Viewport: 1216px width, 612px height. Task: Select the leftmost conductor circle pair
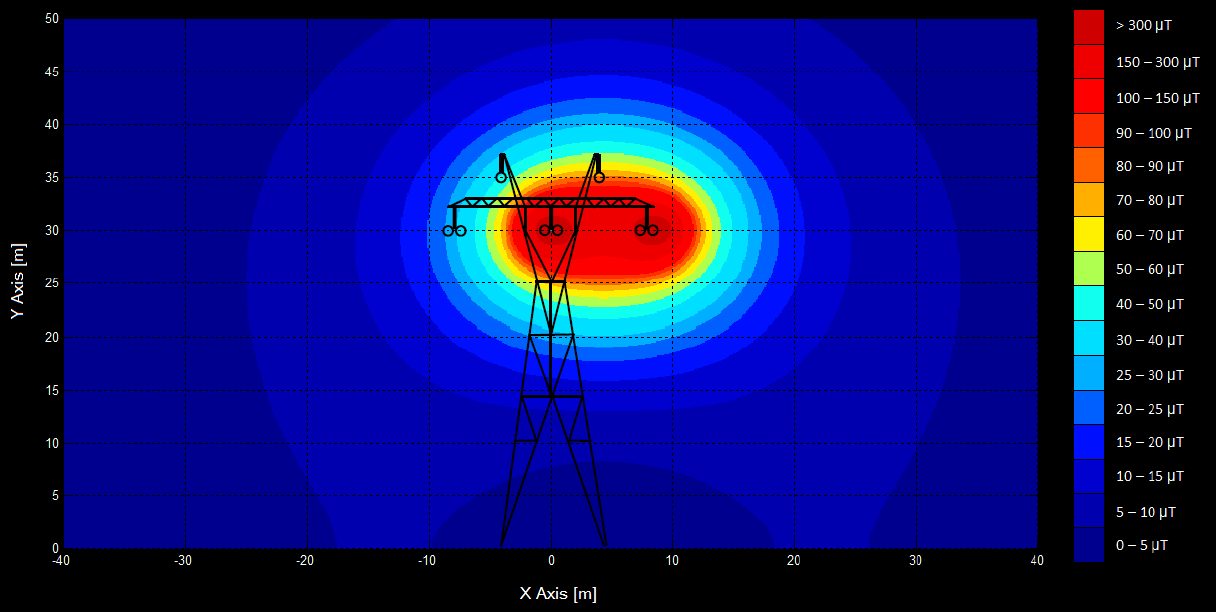pos(453,230)
